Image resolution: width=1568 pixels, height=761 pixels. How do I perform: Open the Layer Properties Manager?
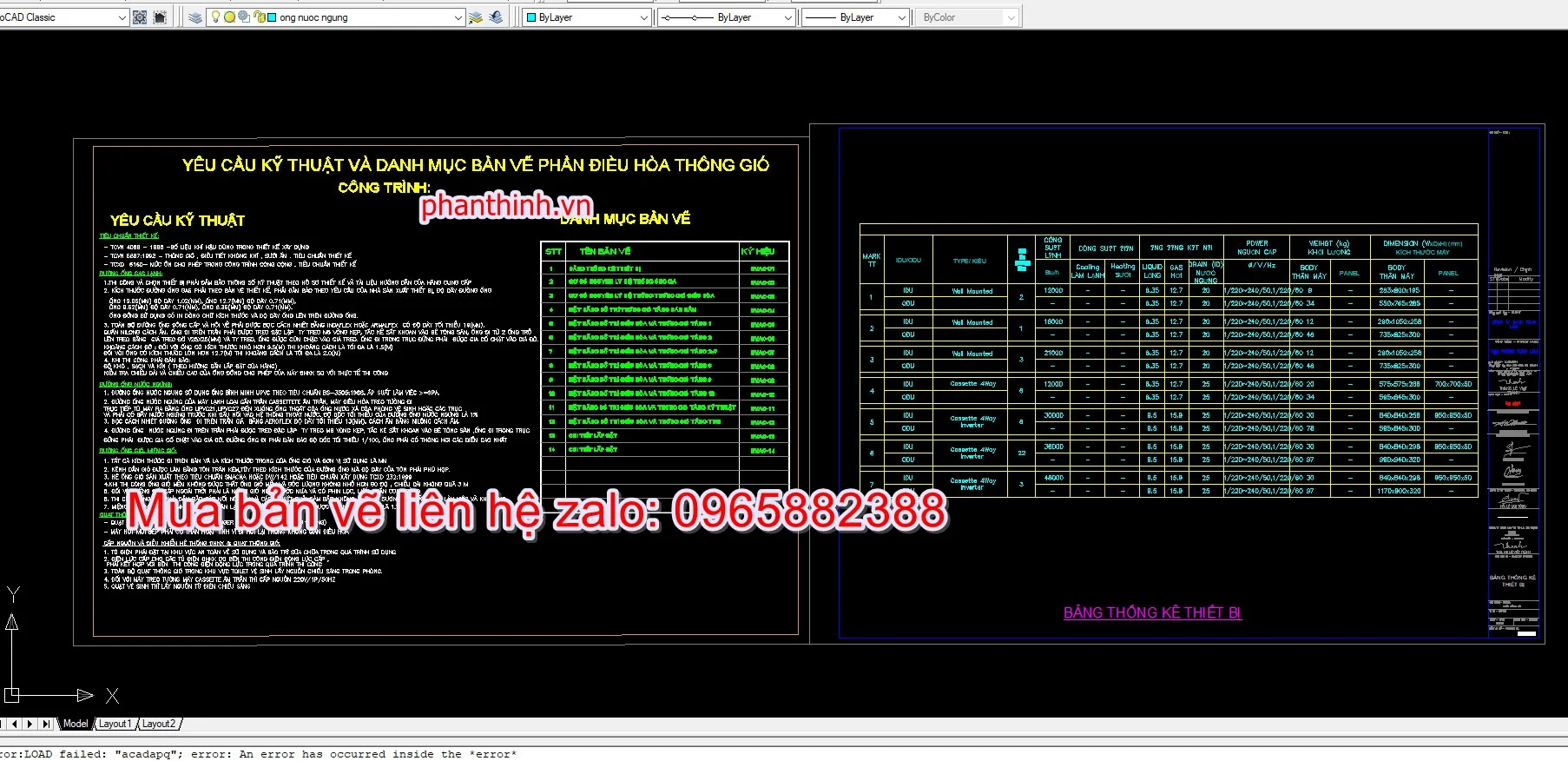tap(195, 17)
